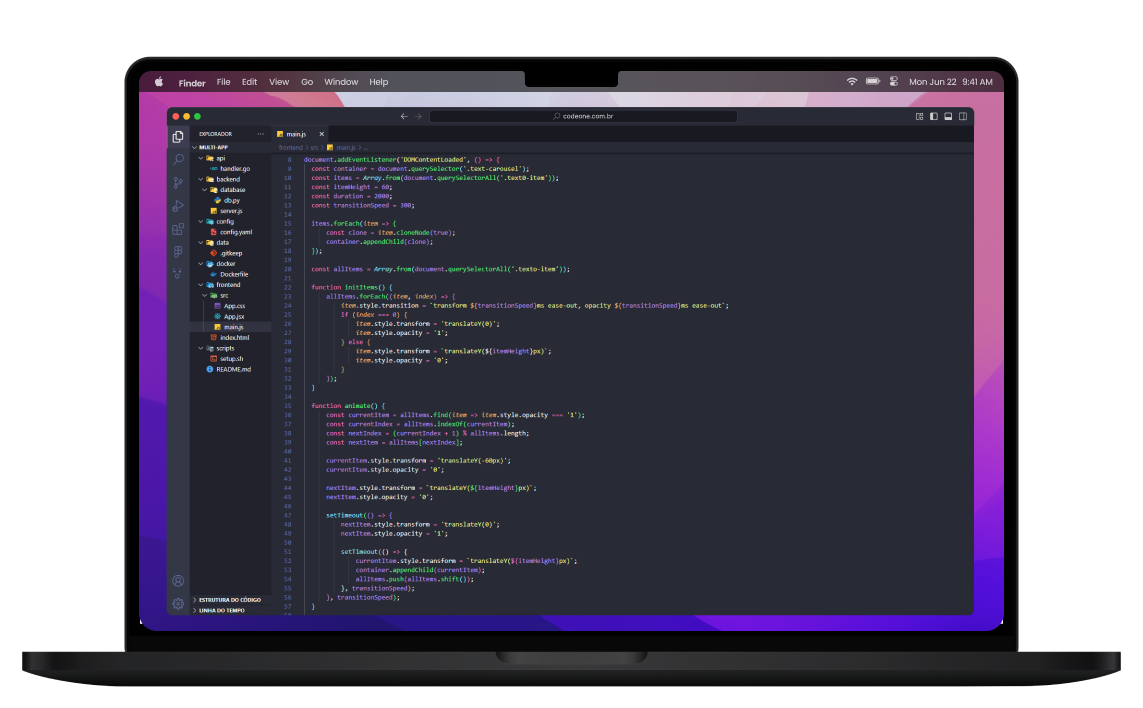The height and width of the screenshot is (708, 1143).
Task: Open the Manage gear settings icon
Action: point(178,604)
